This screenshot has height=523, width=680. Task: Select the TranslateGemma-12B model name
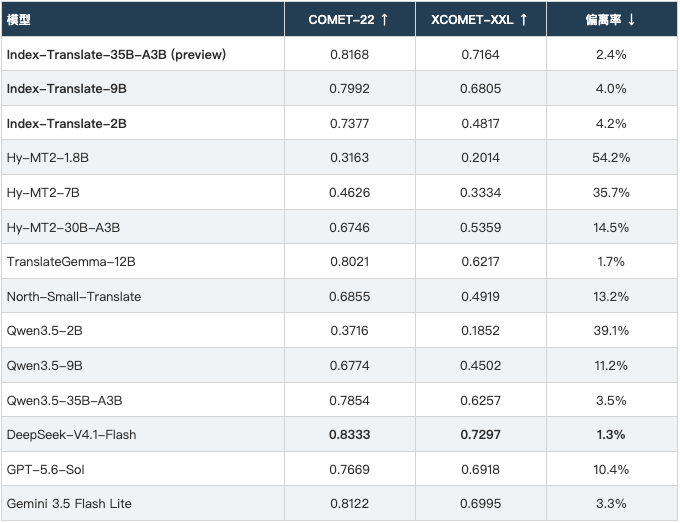click(x=71, y=262)
